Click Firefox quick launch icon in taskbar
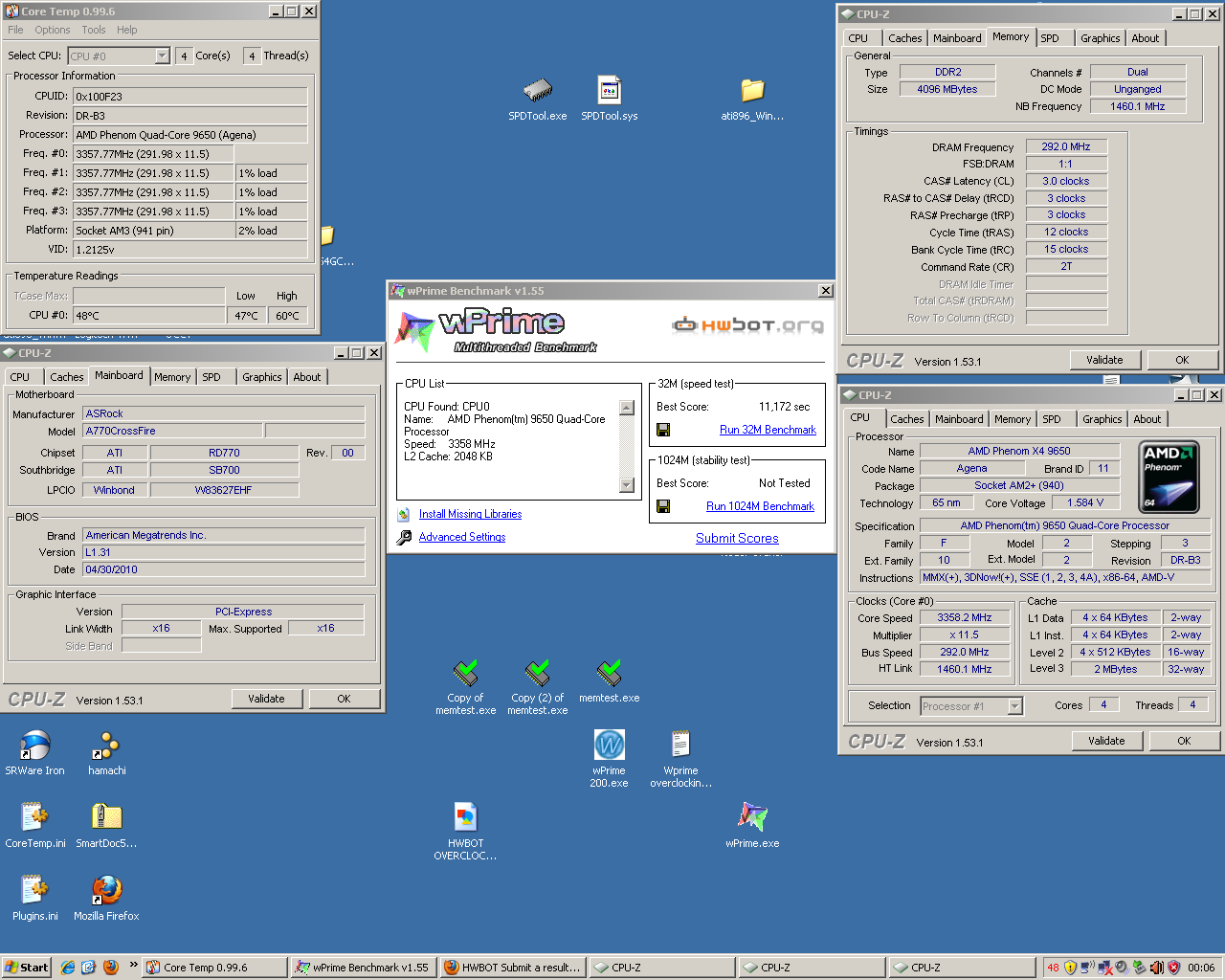 coord(110,968)
